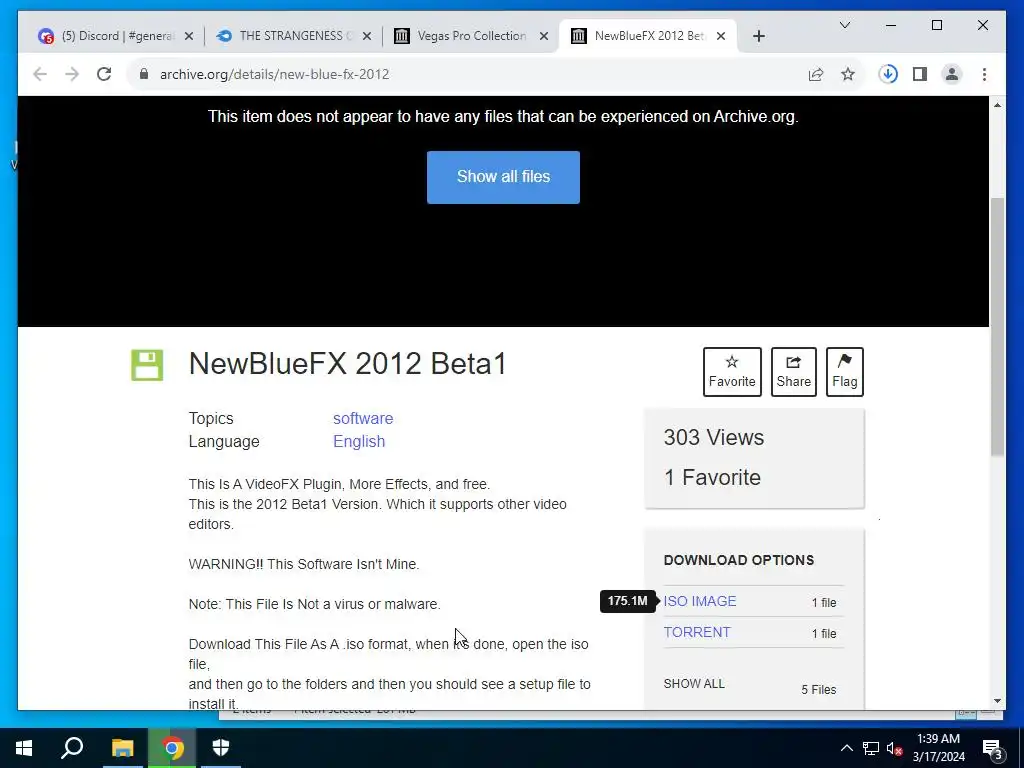Click the page vertical scrollbar thumb

pos(997,327)
